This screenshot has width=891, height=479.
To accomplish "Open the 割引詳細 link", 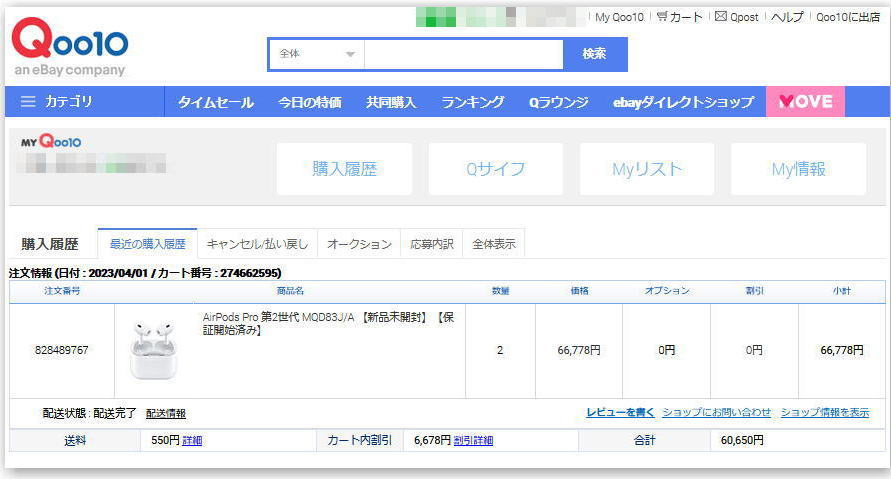I will click(x=473, y=440).
